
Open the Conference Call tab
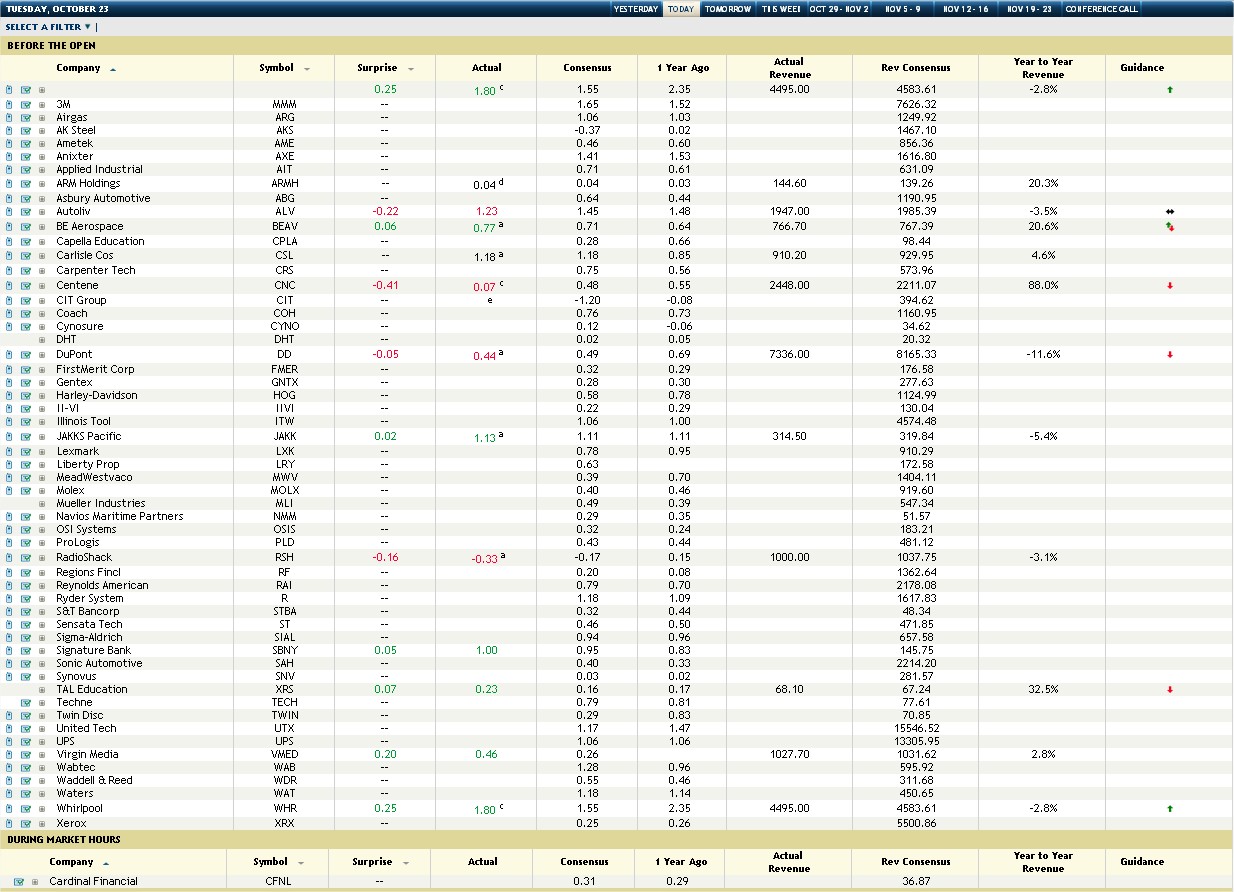[1101, 9]
